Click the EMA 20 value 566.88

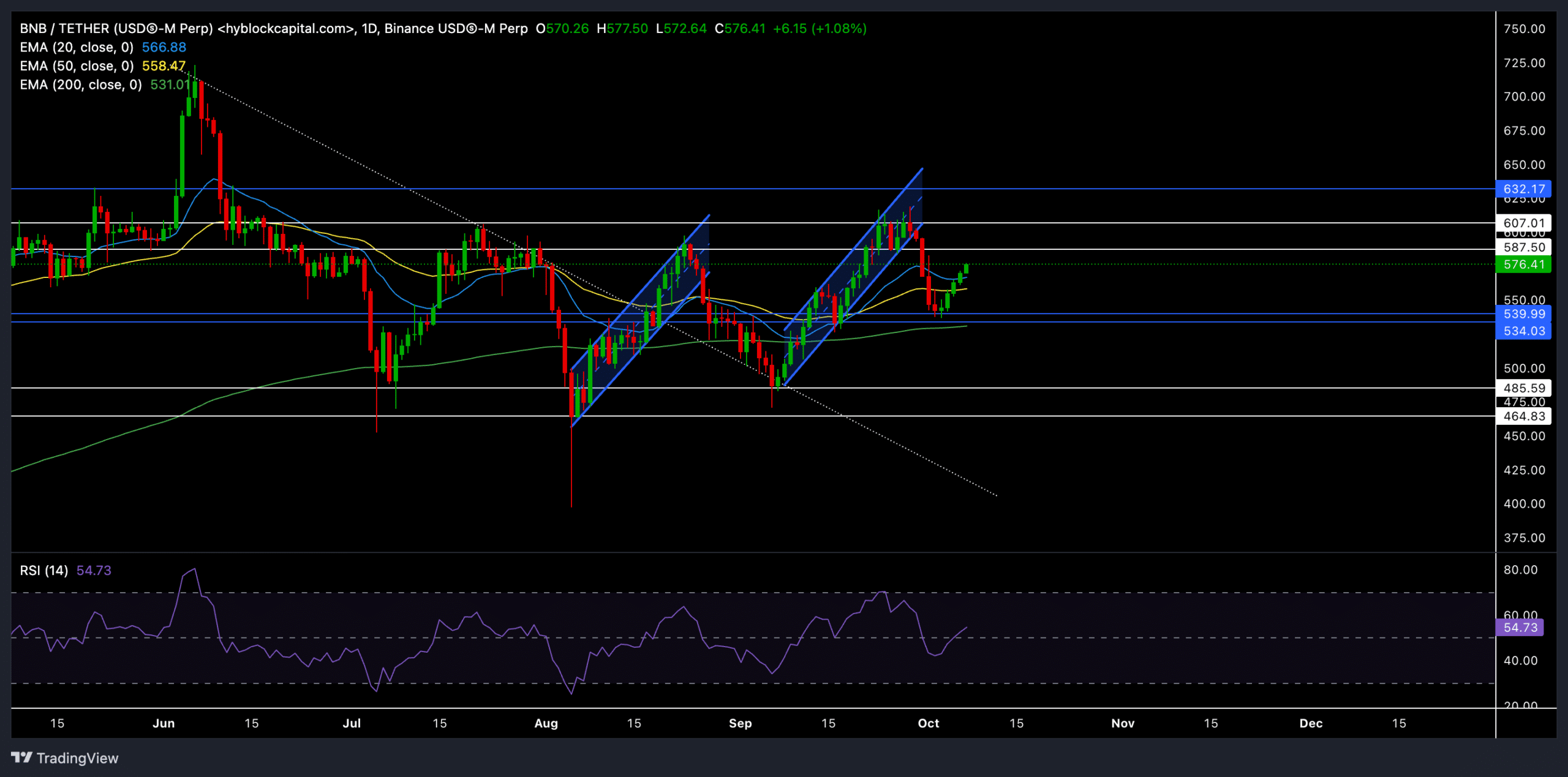pyautogui.click(x=164, y=47)
